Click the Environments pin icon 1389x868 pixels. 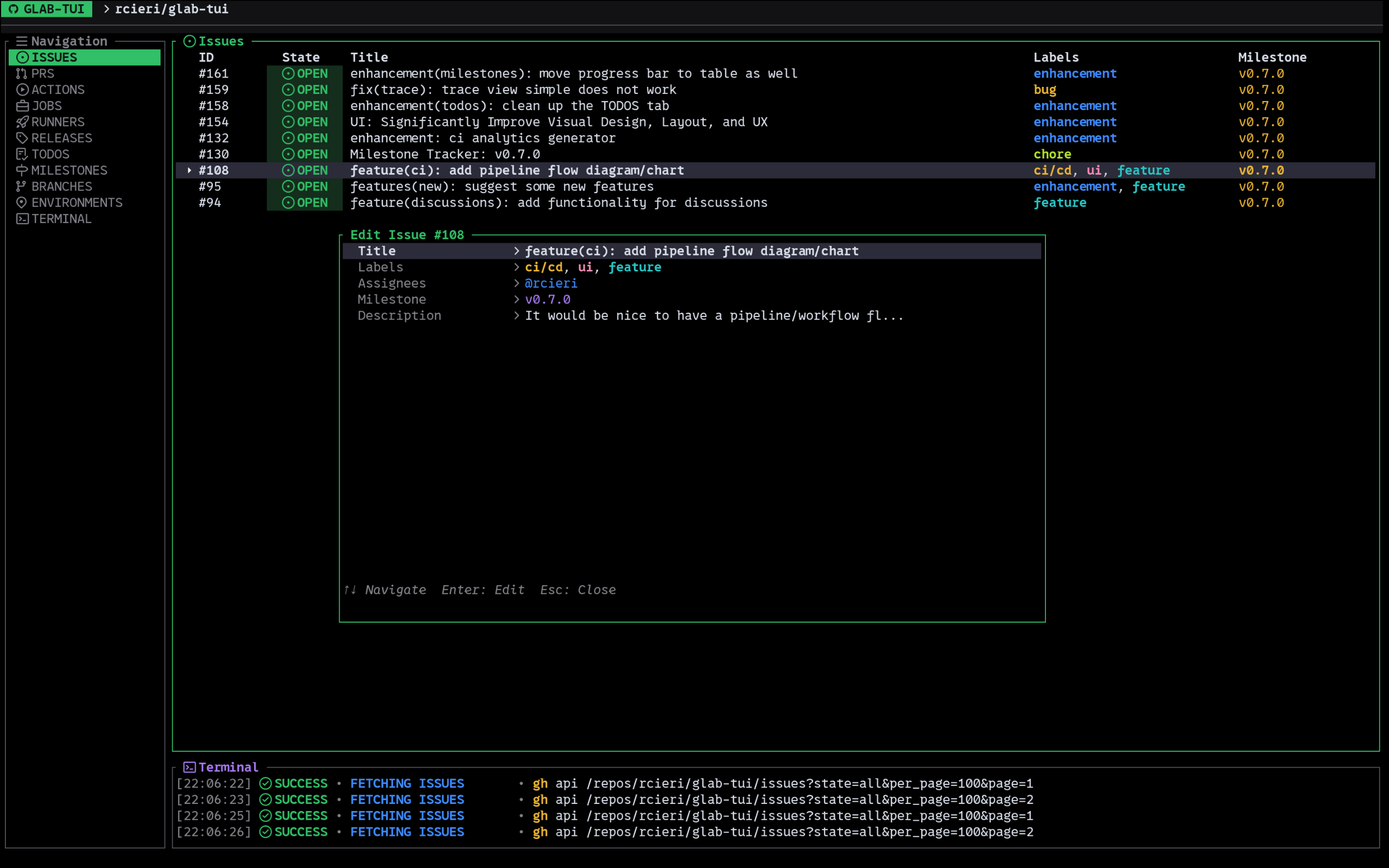coord(22,202)
